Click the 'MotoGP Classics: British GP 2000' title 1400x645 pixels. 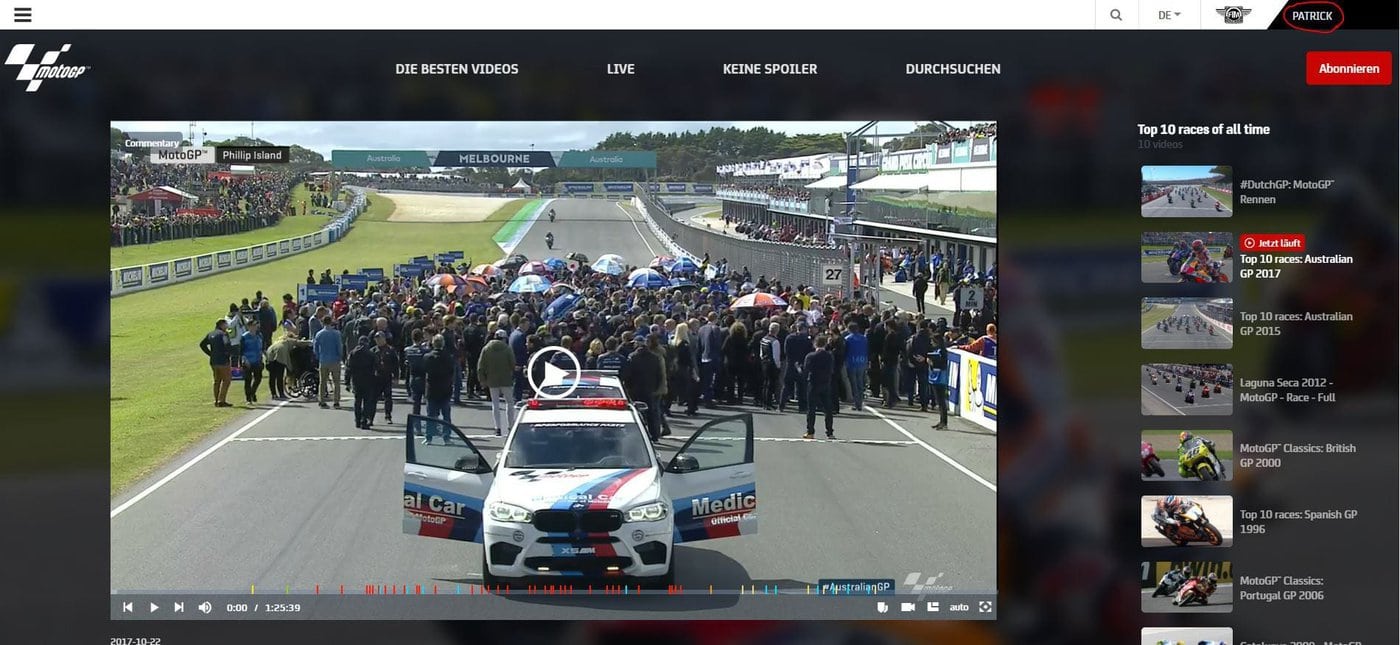coord(1298,456)
